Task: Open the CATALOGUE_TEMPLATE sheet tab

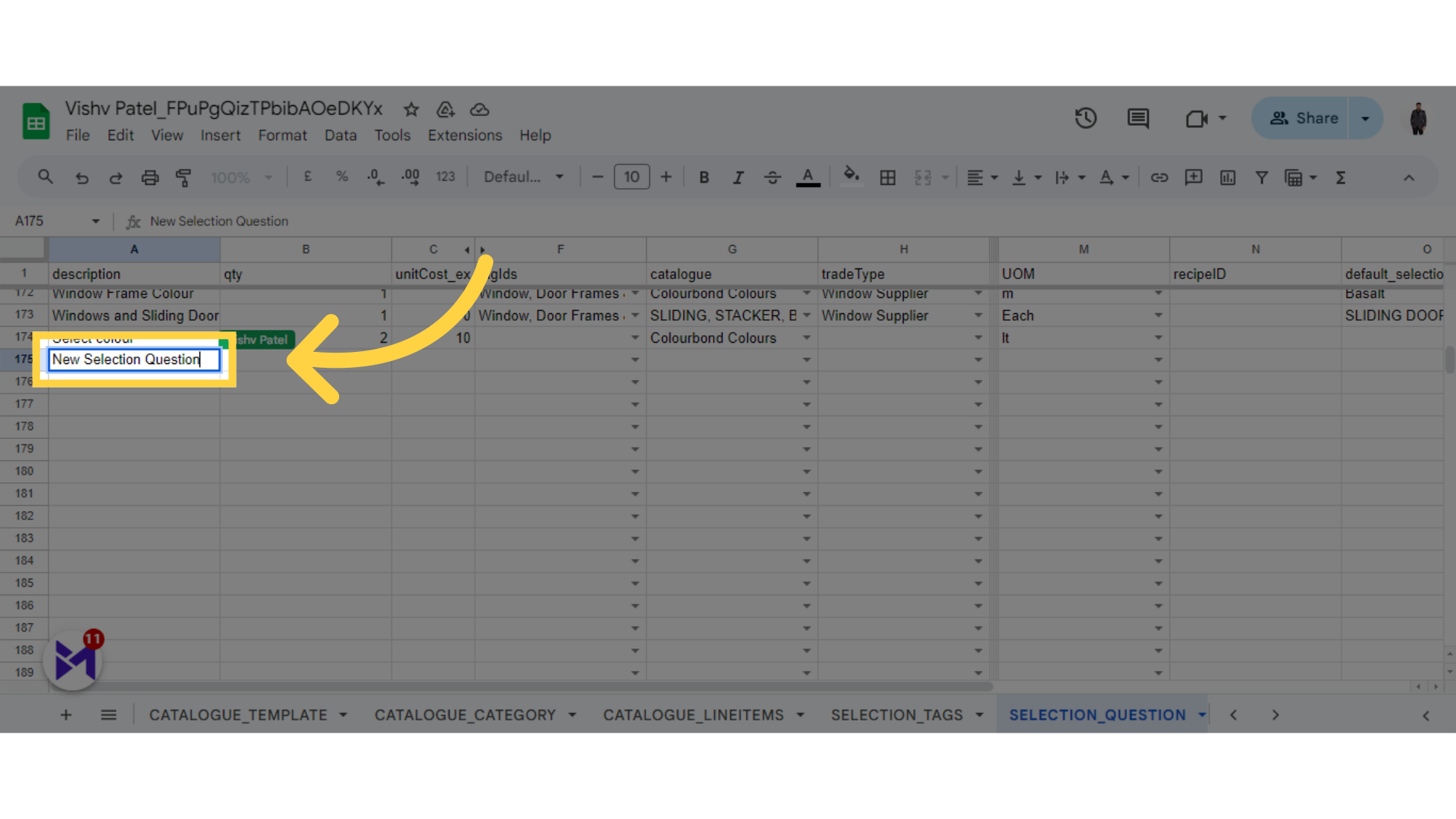Action: [x=238, y=715]
